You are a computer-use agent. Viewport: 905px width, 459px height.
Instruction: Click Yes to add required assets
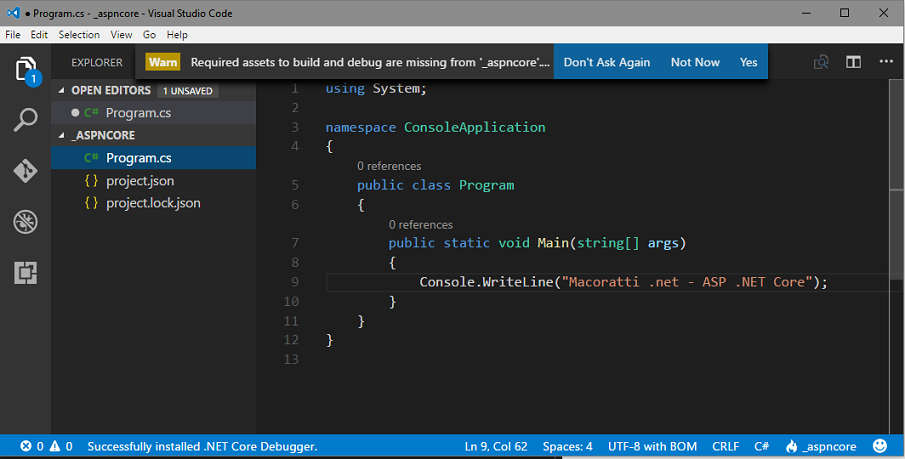[x=749, y=62]
